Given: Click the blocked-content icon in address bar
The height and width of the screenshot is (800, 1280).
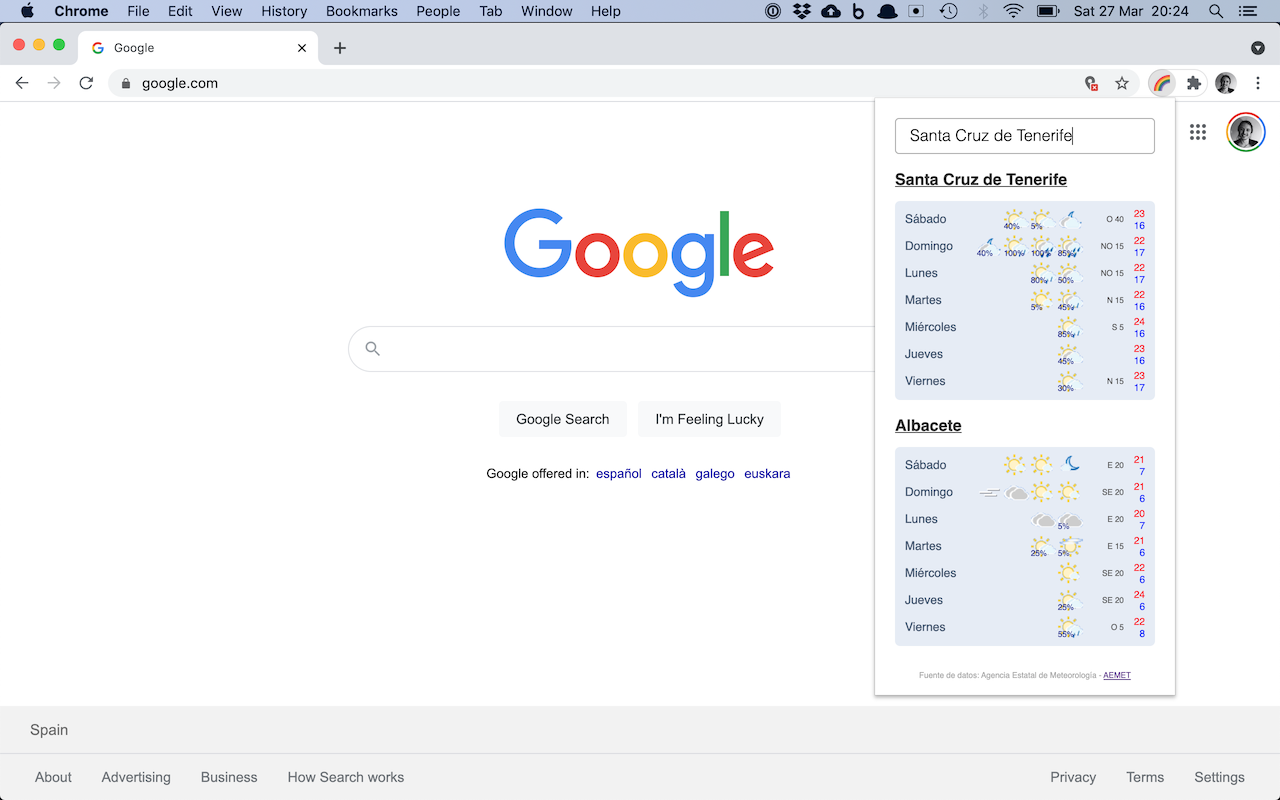Looking at the screenshot, I should (1092, 83).
